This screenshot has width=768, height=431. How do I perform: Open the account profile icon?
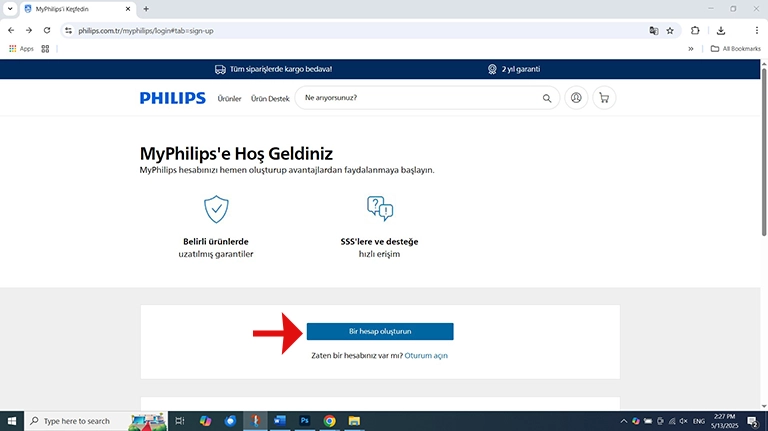576,98
